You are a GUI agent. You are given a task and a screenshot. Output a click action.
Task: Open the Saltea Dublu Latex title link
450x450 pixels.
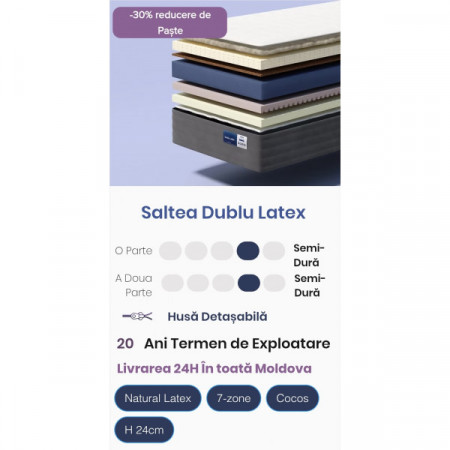223,212
